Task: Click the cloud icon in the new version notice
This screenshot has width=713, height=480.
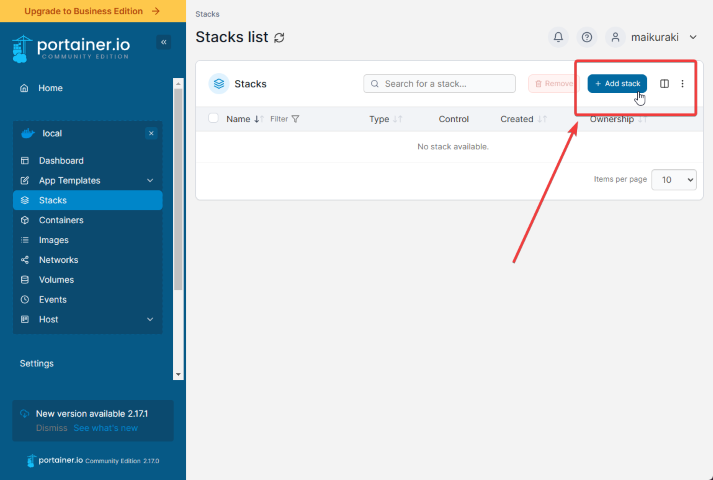Action: pyautogui.click(x=25, y=414)
